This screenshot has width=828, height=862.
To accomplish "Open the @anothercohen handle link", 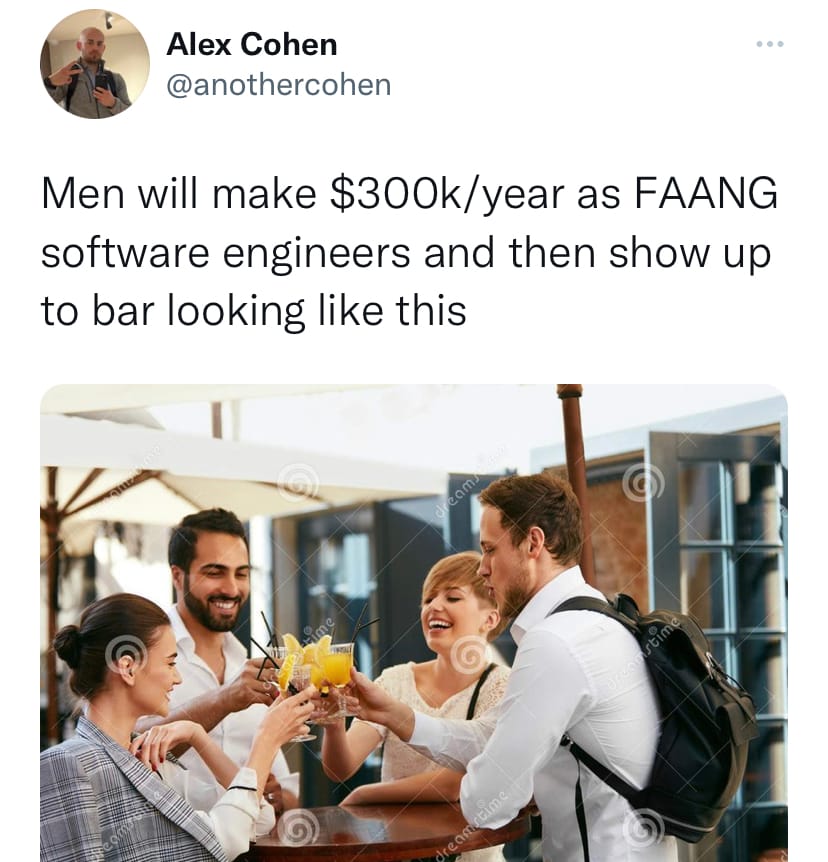I will (x=278, y=85).
